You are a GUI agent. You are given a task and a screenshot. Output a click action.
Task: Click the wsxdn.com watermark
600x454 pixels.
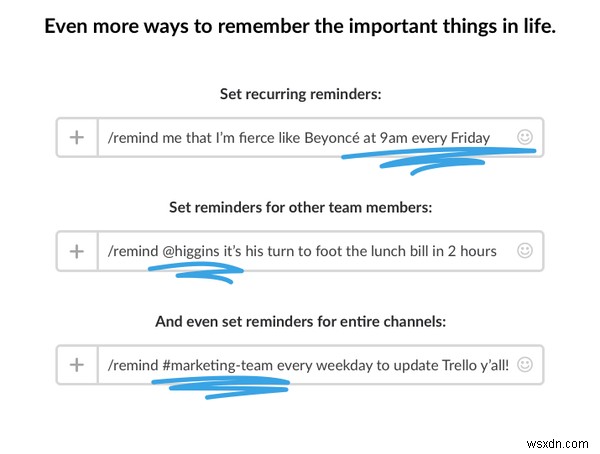pos(557,444)
